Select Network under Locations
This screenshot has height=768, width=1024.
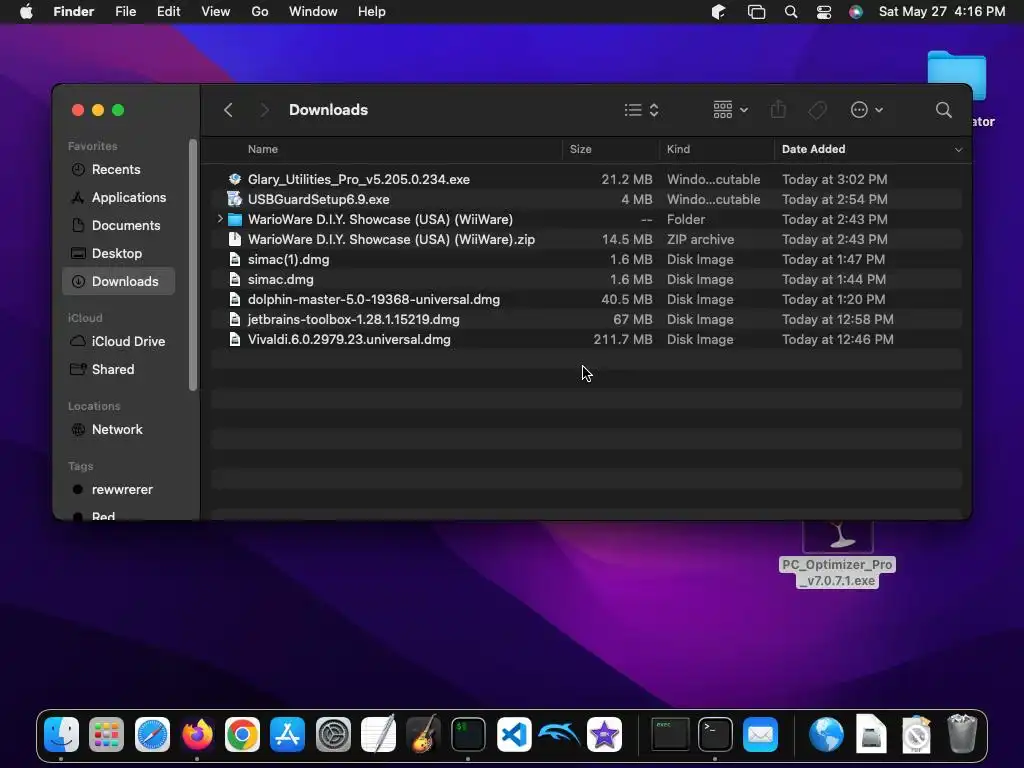point(118,430)
